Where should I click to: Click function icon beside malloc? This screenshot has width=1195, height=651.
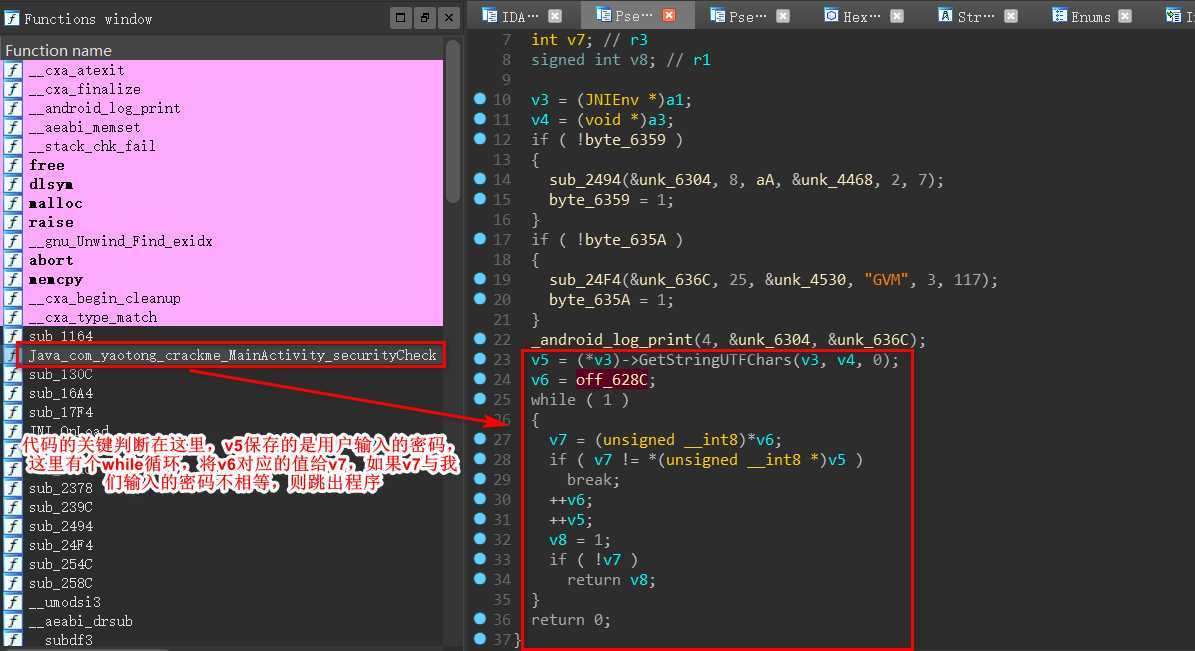pos(13,204)
